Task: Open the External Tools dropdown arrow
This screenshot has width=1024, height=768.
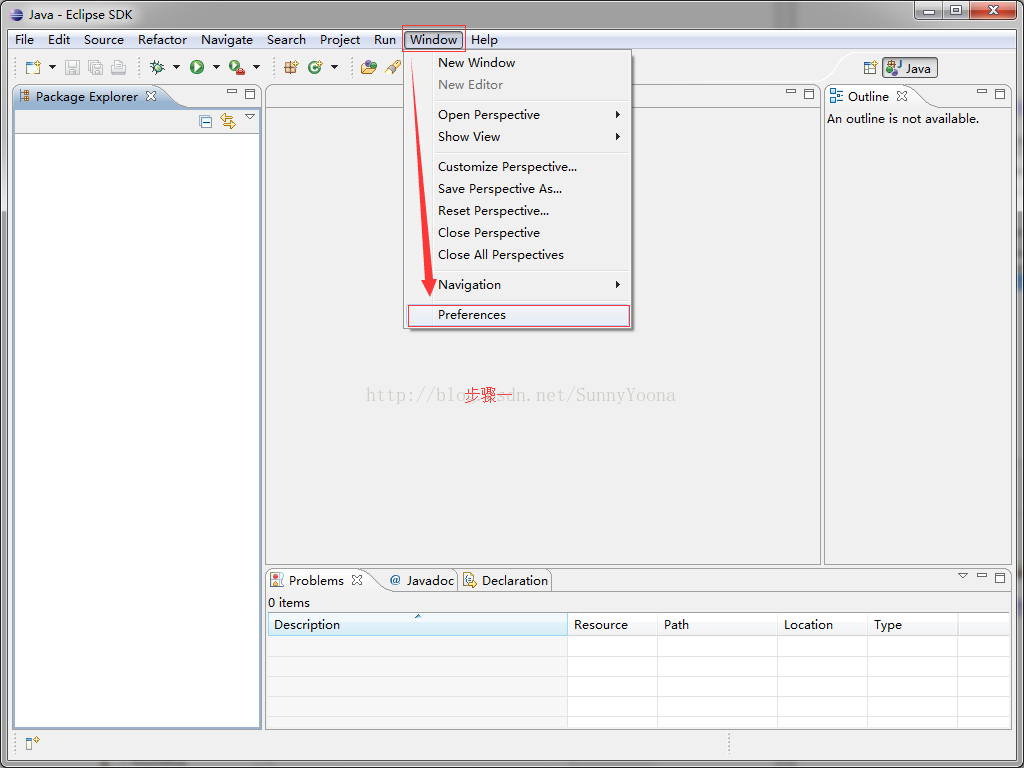Action: click(256, 67)
